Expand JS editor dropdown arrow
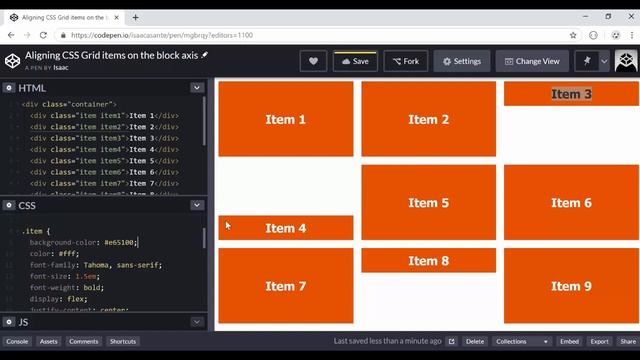The height and width of the screenshot is (360, 640). (x=197, y=322)
